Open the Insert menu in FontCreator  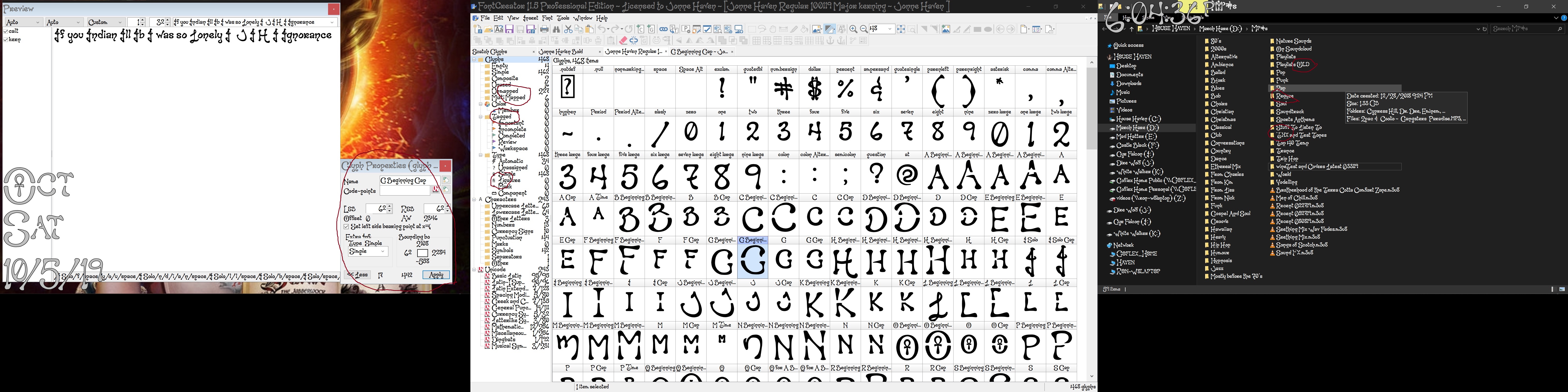click(530, 18)
